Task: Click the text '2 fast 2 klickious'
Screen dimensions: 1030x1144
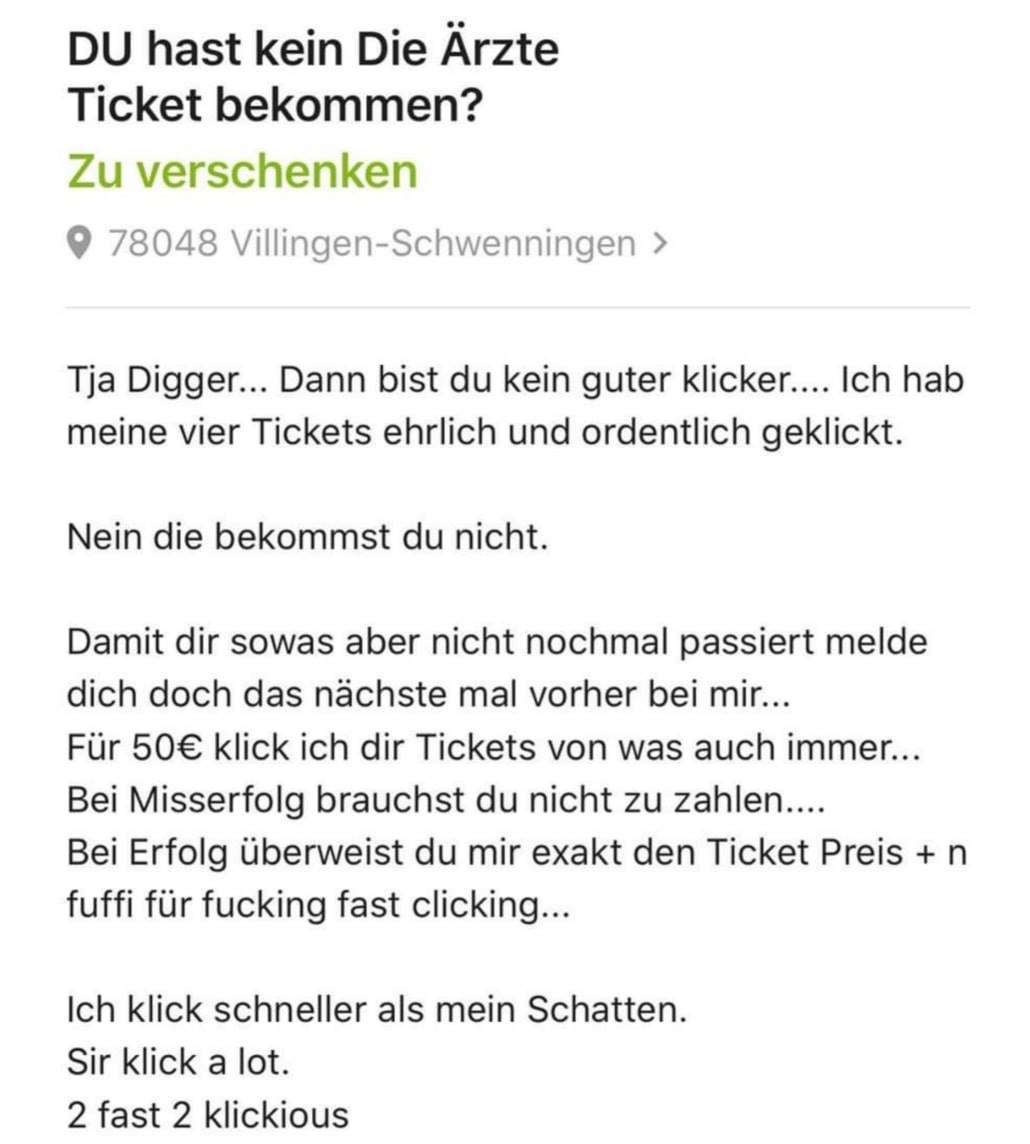Action: [x=208, y=1116]
